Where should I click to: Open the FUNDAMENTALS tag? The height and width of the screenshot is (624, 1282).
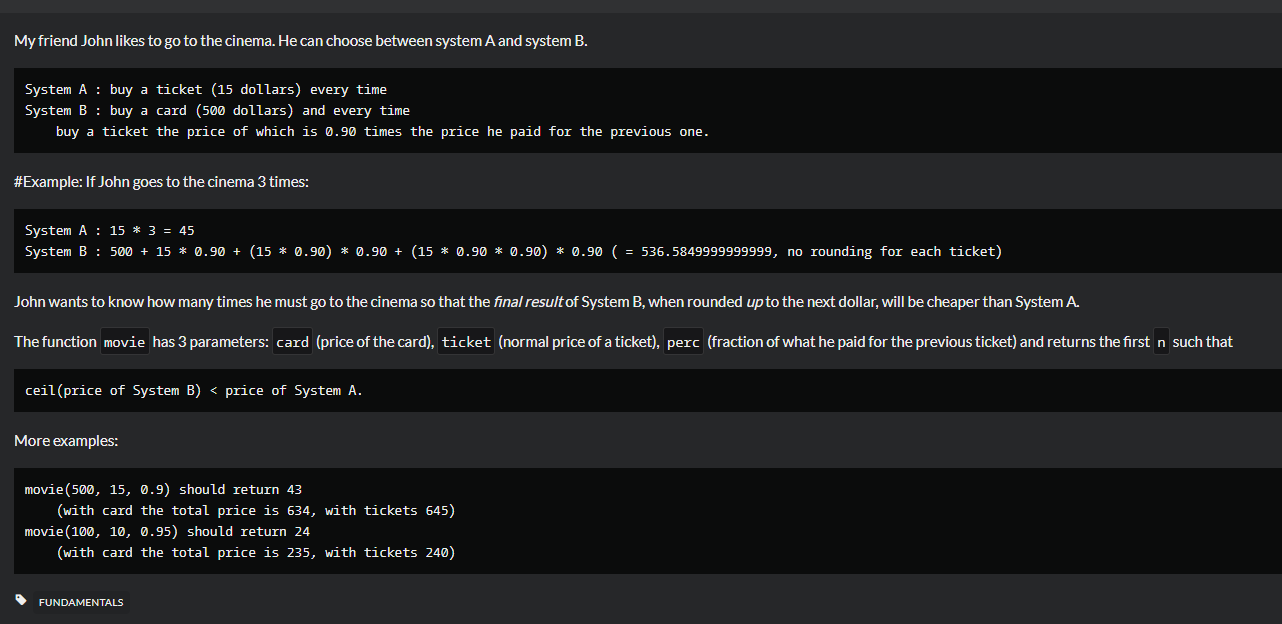[x=81, y=602]
